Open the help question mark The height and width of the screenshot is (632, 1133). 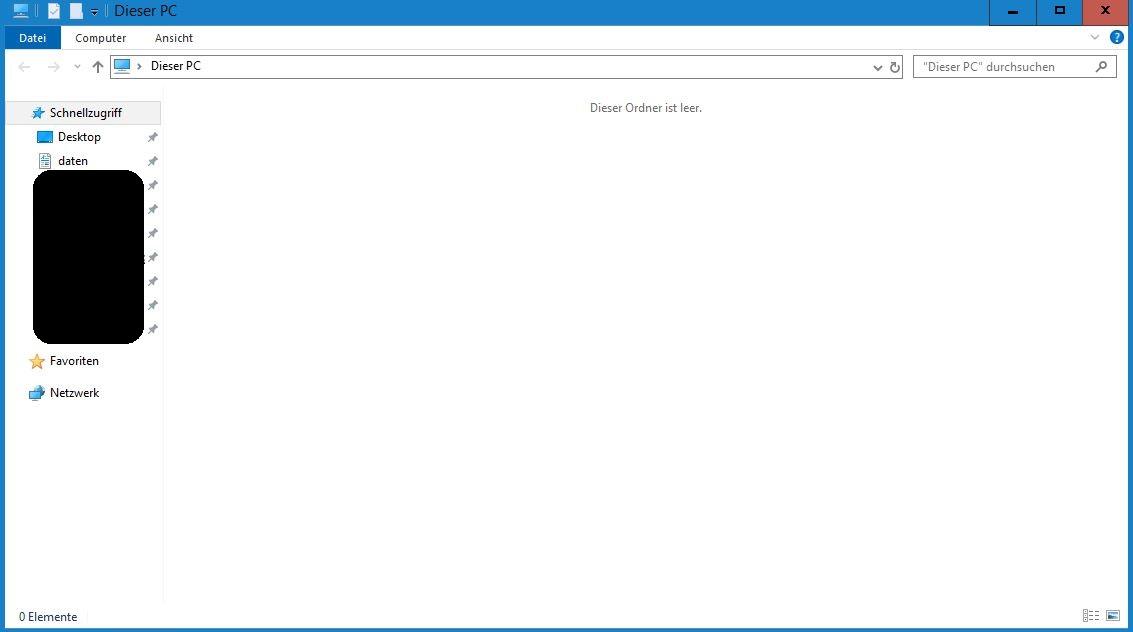pos(1116,38)
